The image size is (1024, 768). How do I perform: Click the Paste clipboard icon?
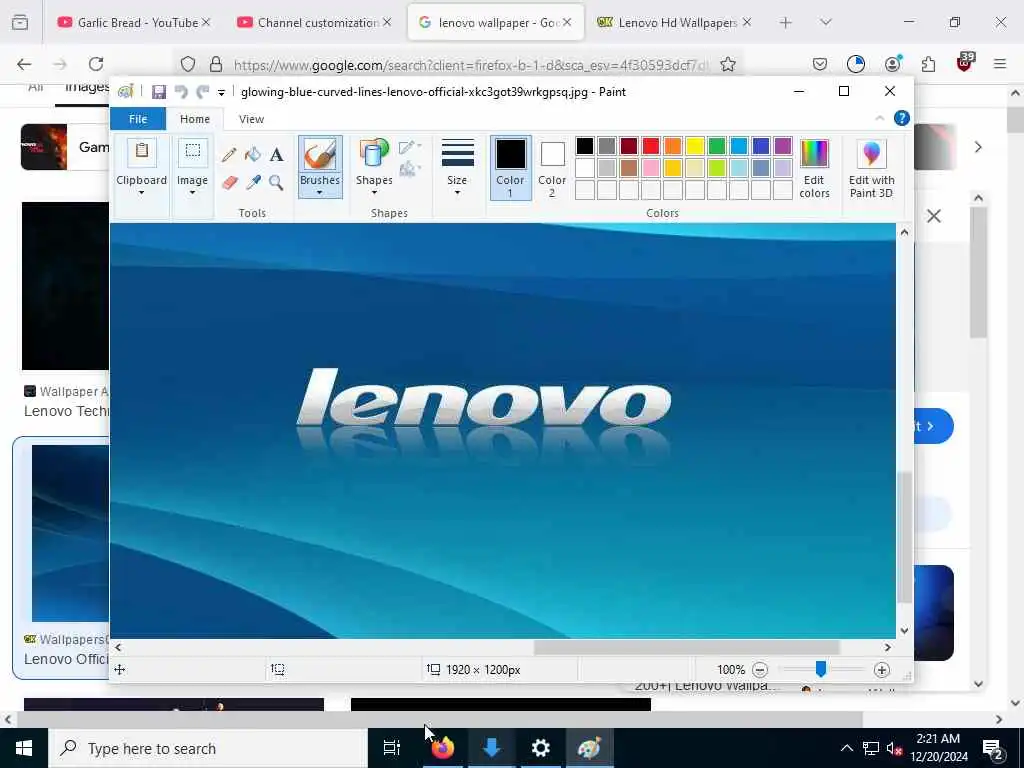point(142,154)
